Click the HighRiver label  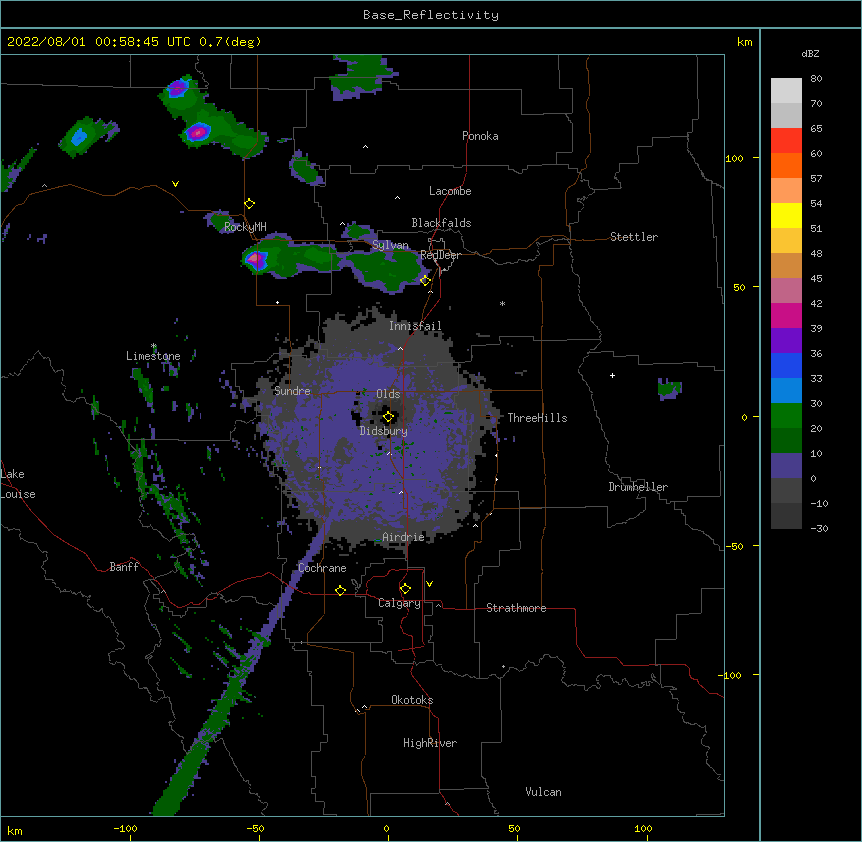pos(430,743)
